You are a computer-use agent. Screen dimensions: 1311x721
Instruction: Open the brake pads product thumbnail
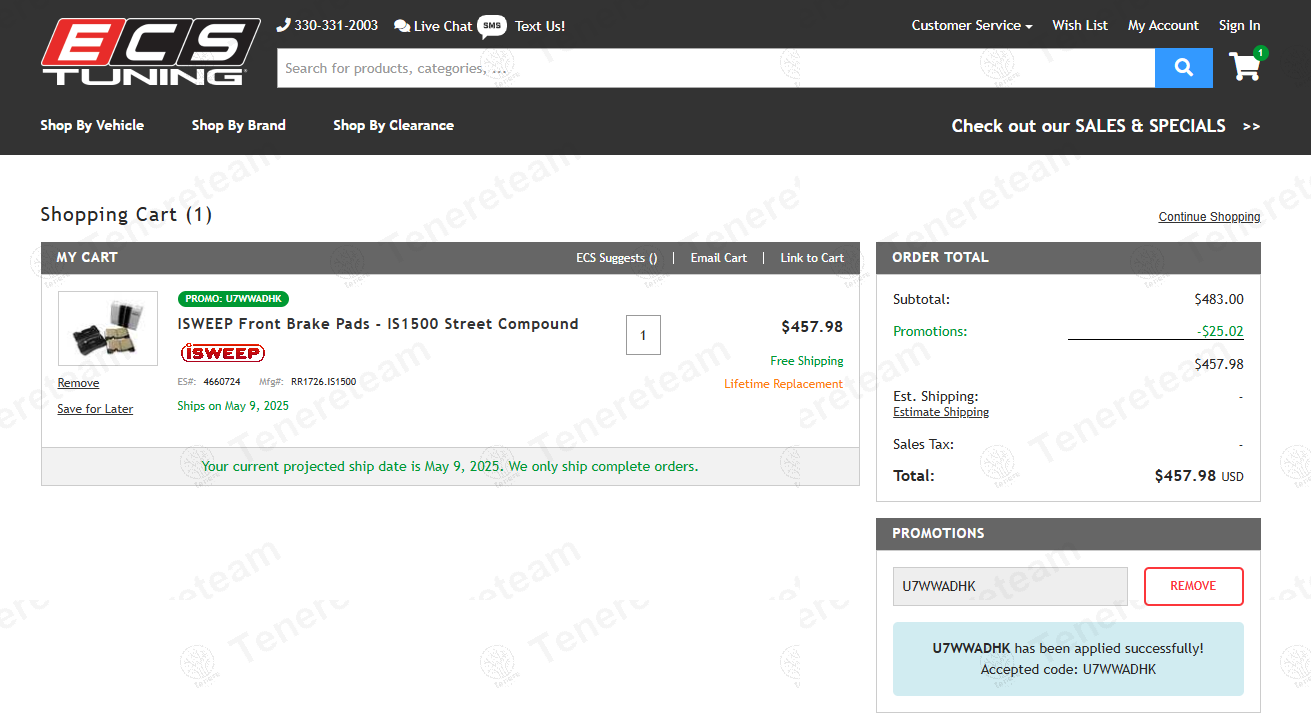[108, 329]
